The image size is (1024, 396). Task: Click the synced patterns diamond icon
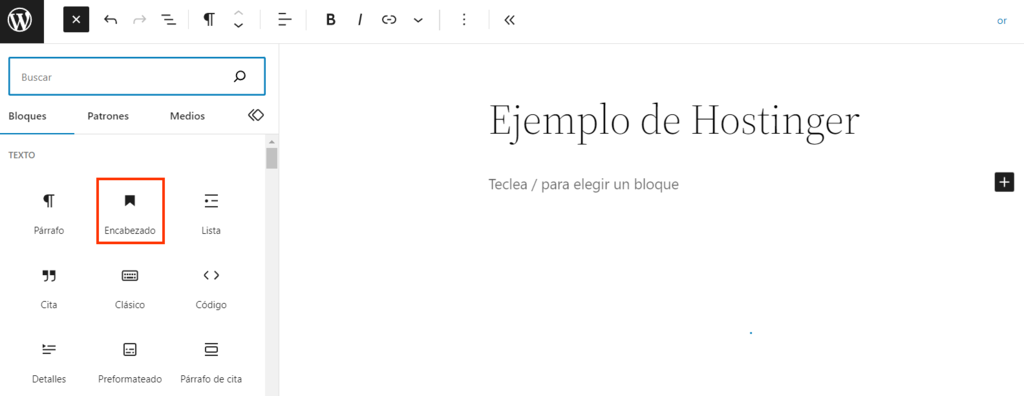tap(255, 116)
